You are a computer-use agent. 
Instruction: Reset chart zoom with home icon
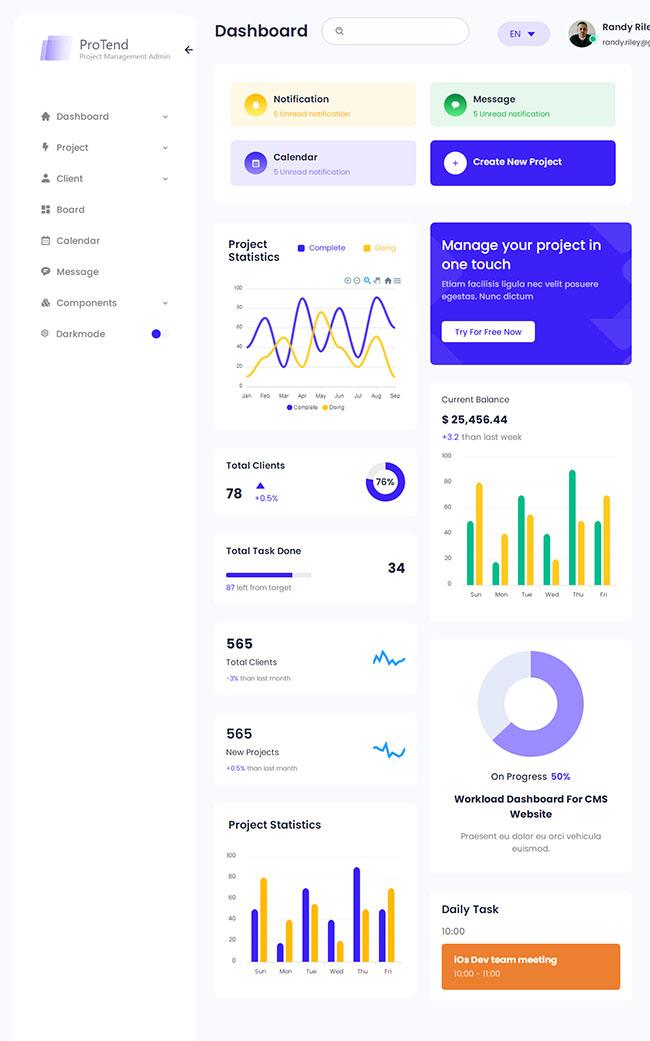pos(388,281)
